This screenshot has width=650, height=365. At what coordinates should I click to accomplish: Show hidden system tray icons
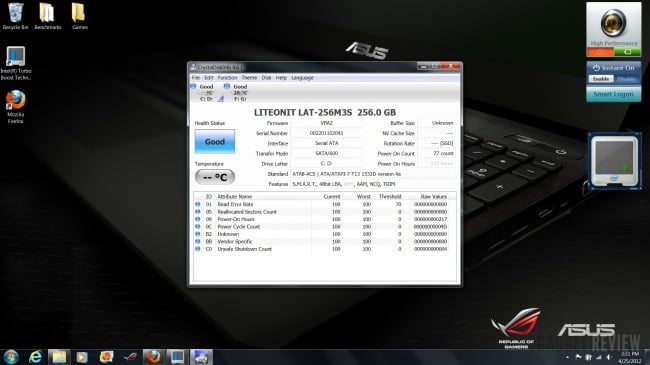click(x=568, y=357)
